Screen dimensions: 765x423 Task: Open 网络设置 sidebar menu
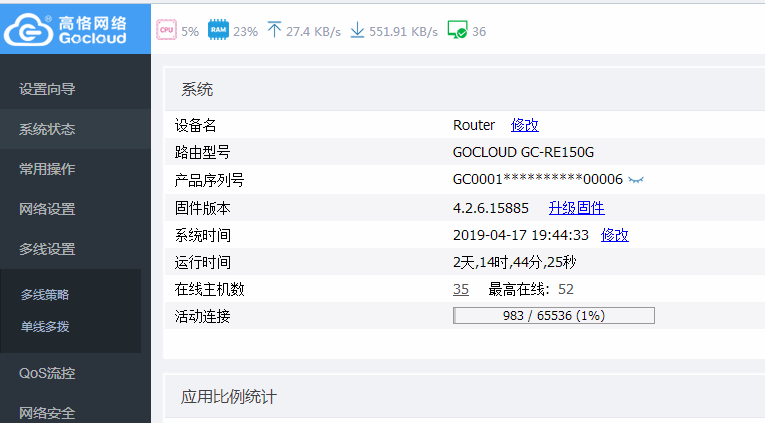click(x=47, y=209)
